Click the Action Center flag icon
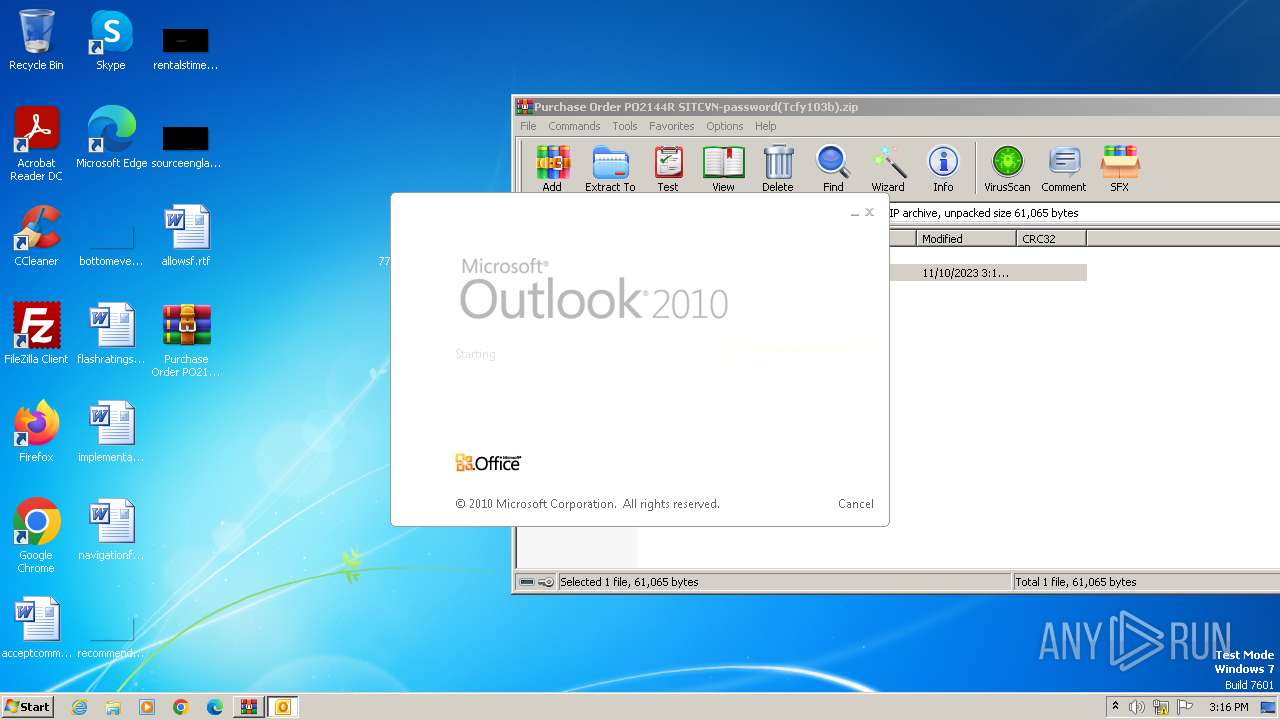 1185,707
